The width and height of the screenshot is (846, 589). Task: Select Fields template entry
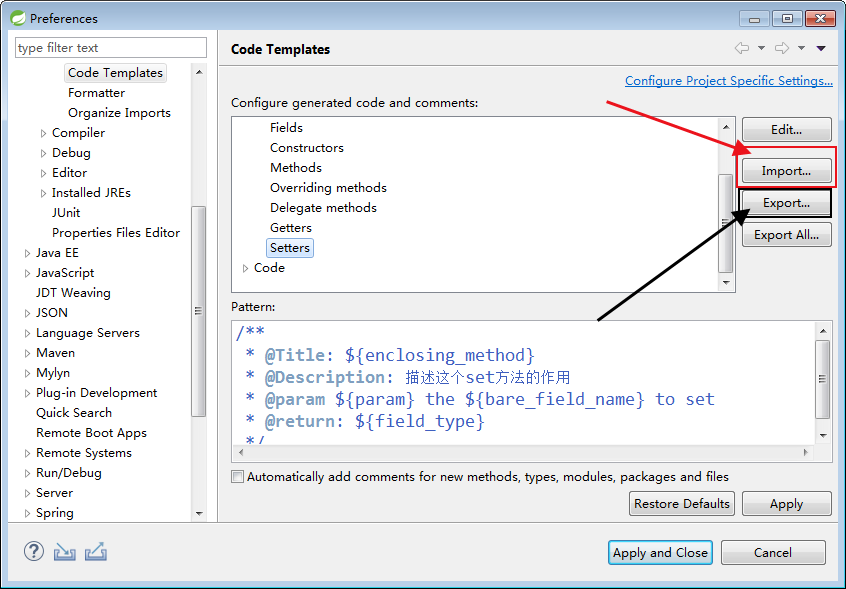pos(286,128)
